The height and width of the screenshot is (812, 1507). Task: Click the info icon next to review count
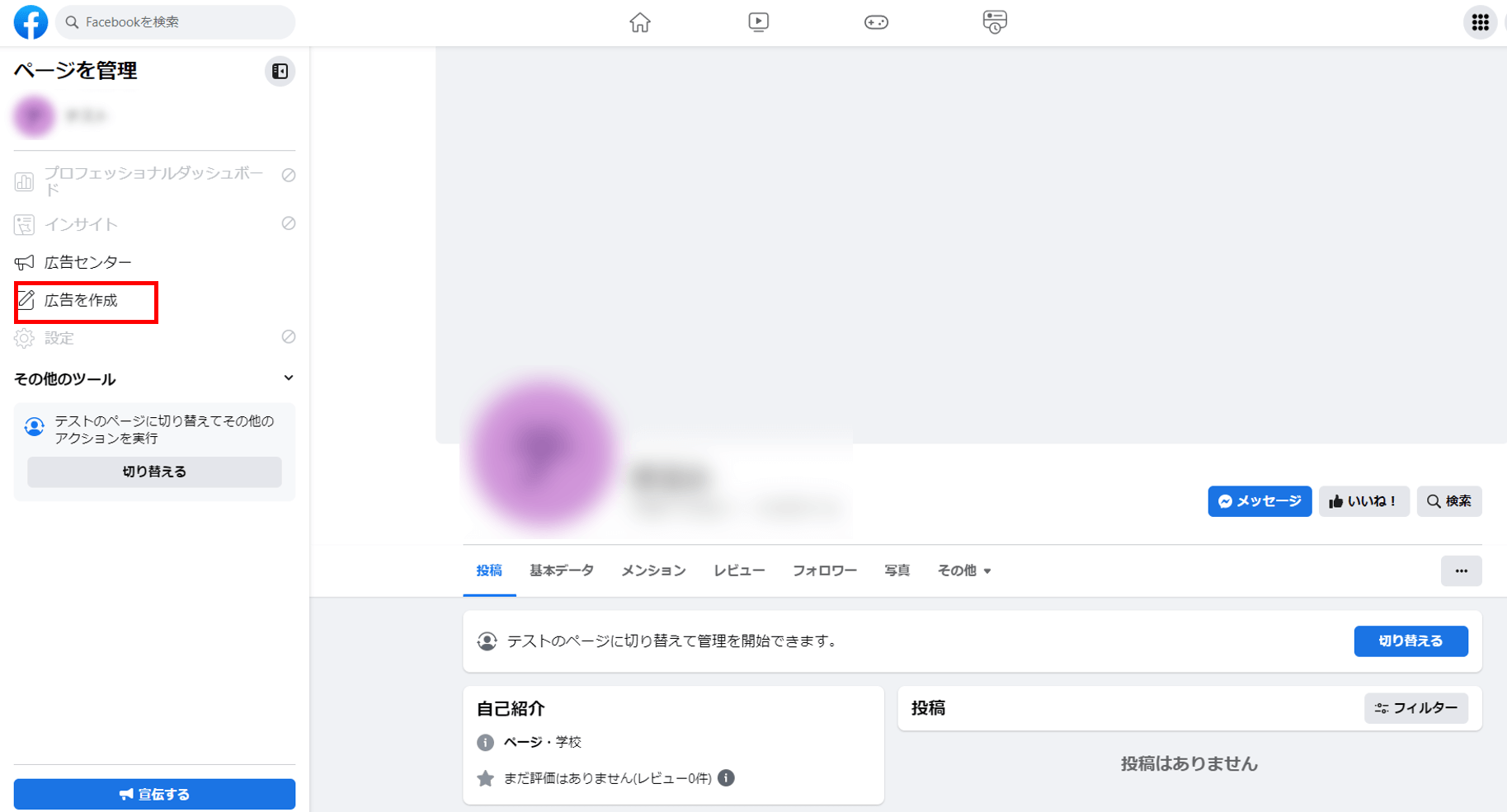click(x=726, y=777)
